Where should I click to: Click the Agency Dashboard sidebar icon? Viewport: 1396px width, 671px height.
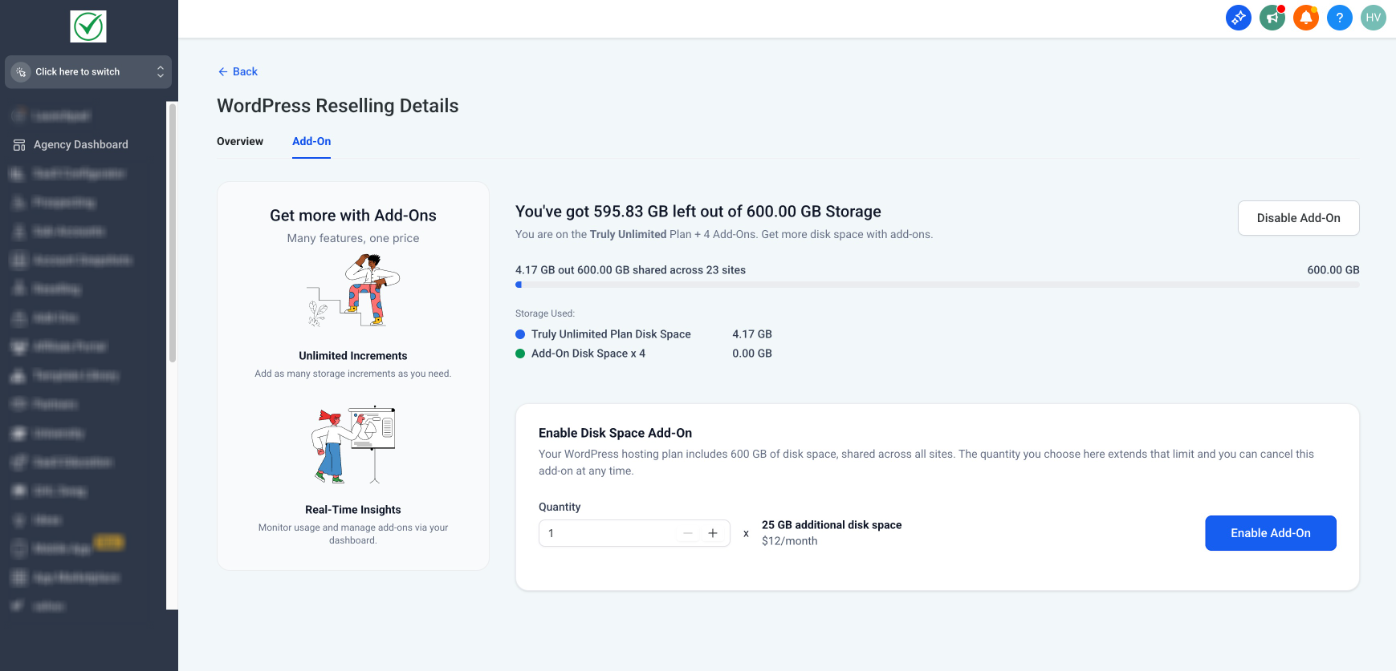(x=19, y=145)
